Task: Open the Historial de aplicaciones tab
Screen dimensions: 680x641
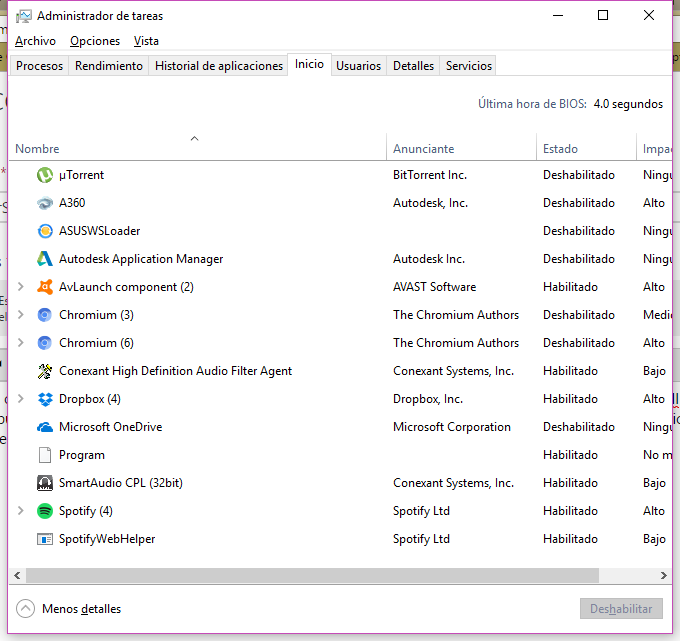Action: click(219, 65)
